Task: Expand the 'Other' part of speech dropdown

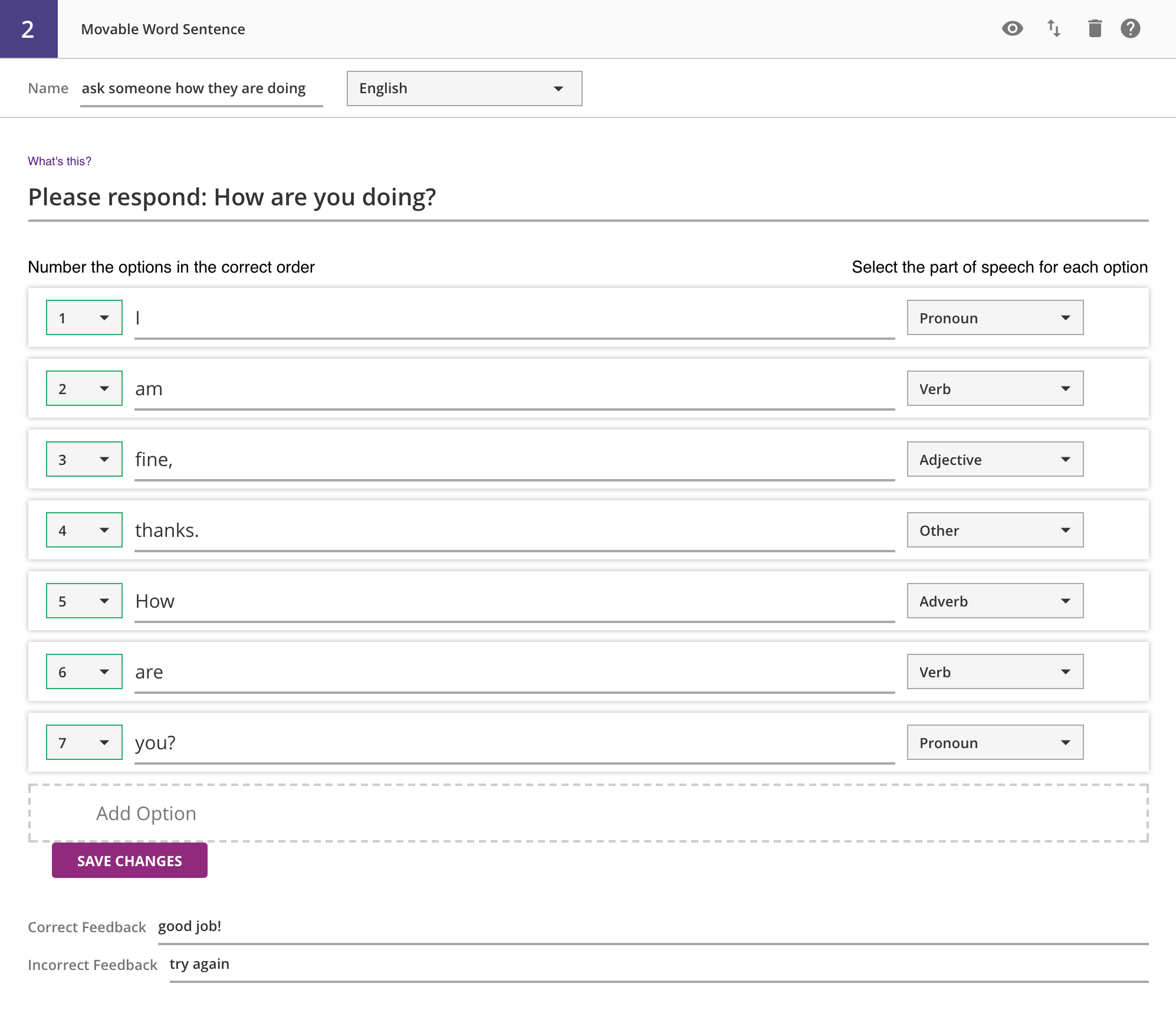Action: tap(995, 530)
